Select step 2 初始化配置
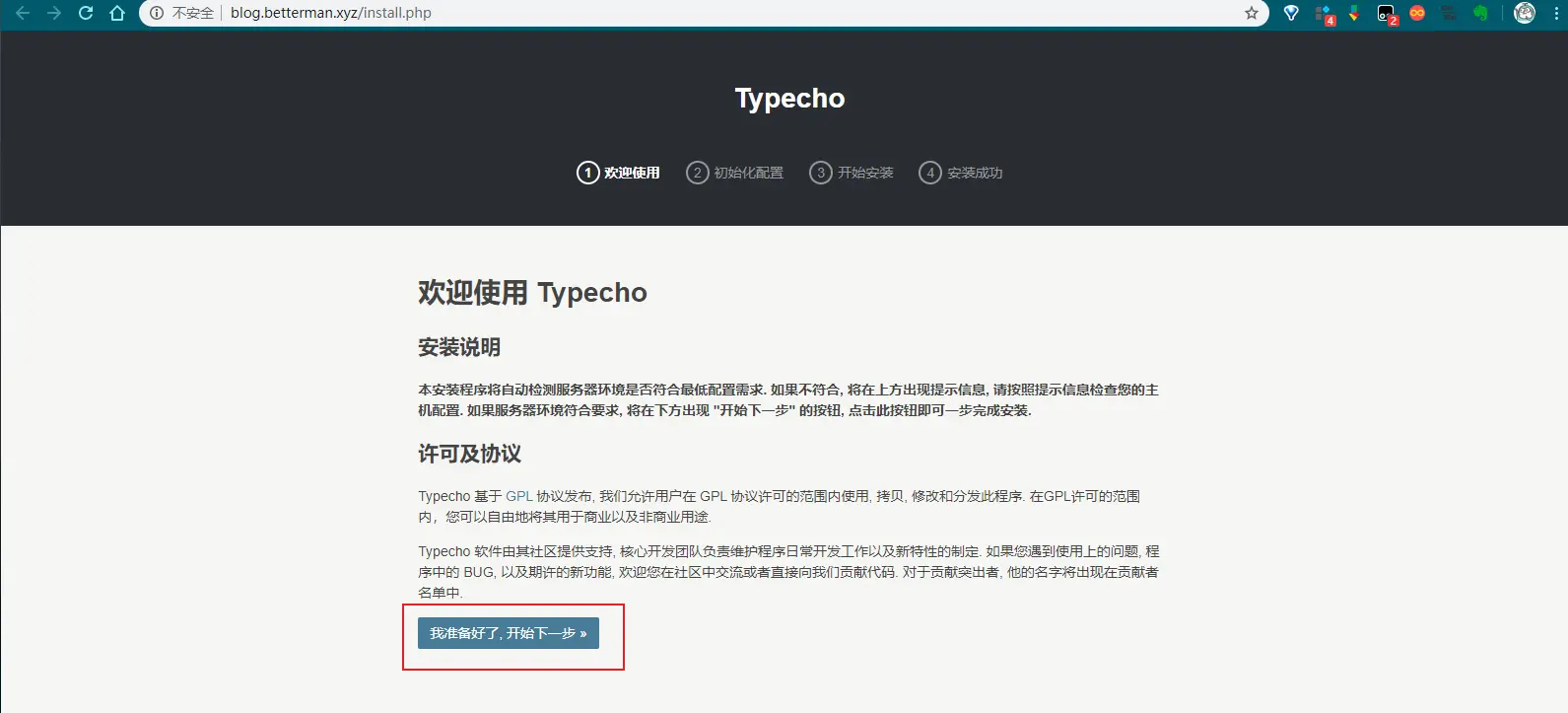This screenshot has width=1568, height=713. pyautogui.click(x=734, y=173)
